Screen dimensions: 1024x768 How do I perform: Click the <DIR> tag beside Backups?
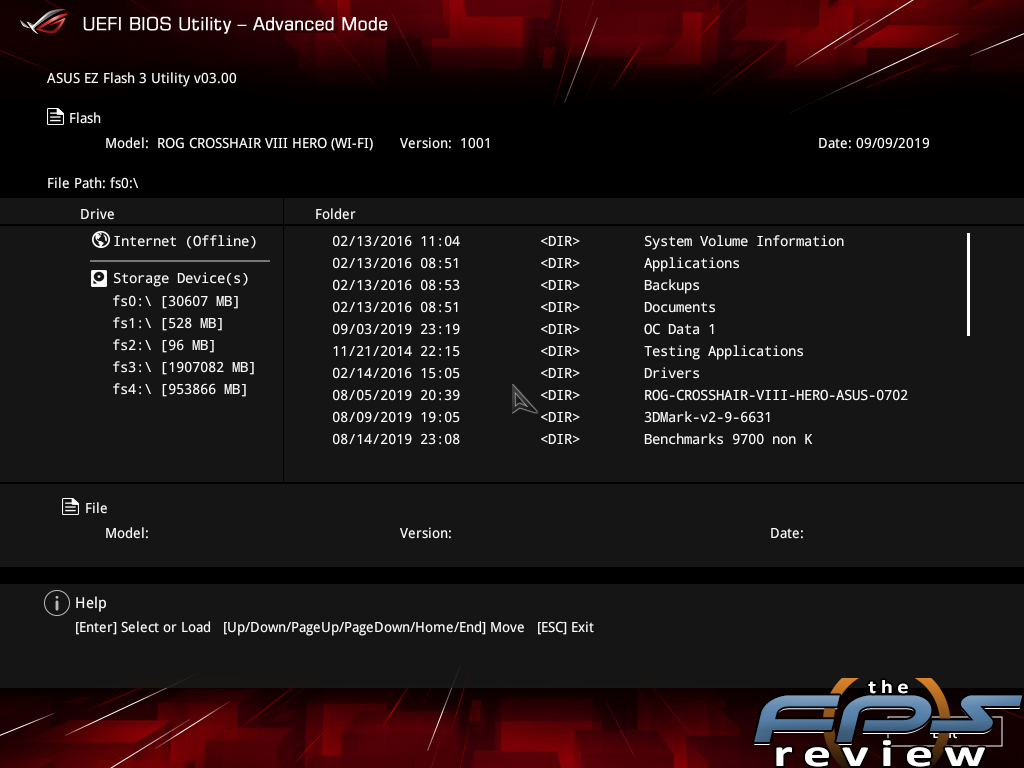pyautogui.click(x=560, y=285)
